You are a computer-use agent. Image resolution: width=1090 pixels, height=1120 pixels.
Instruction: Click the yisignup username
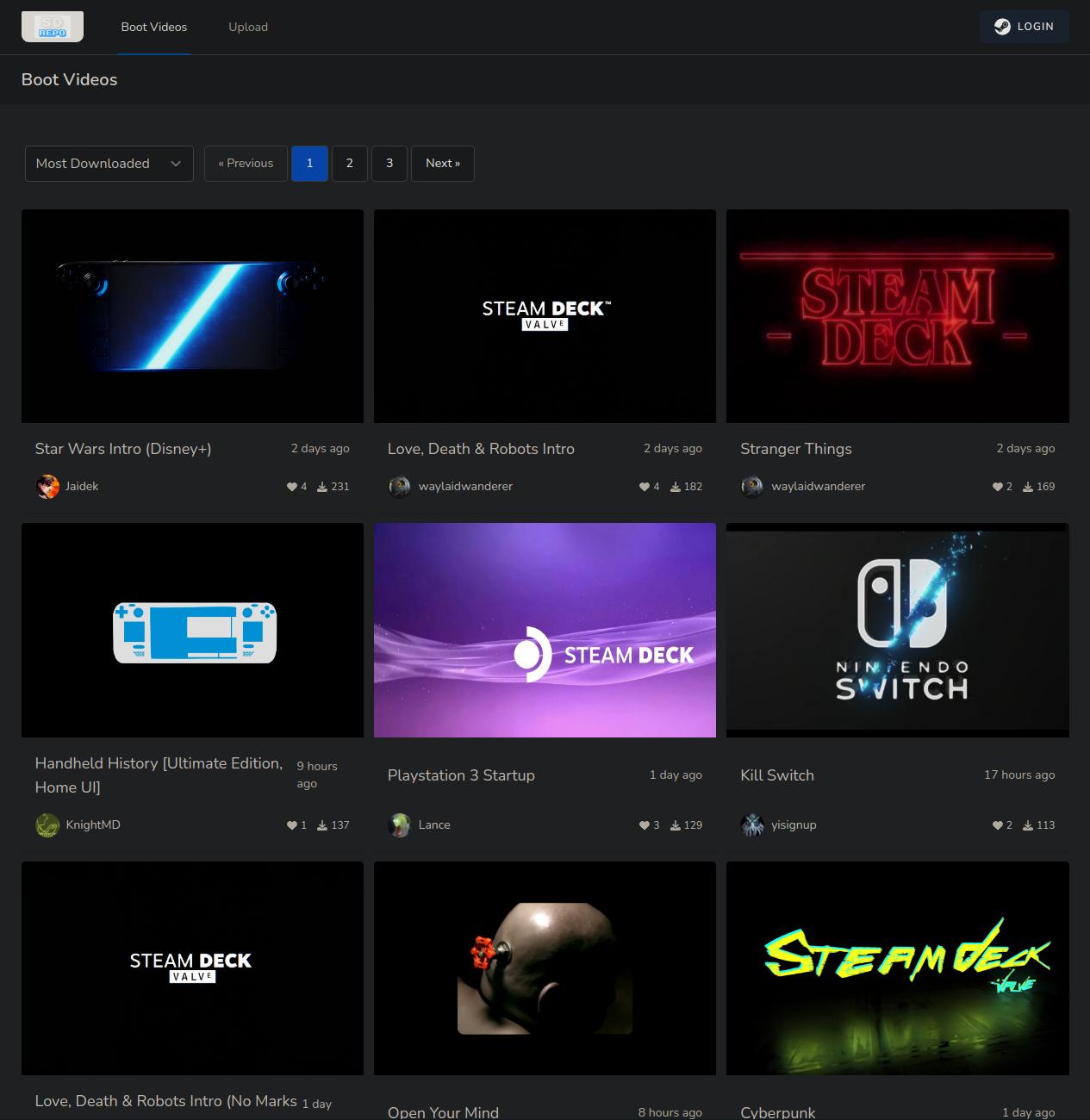coord(794,825)
